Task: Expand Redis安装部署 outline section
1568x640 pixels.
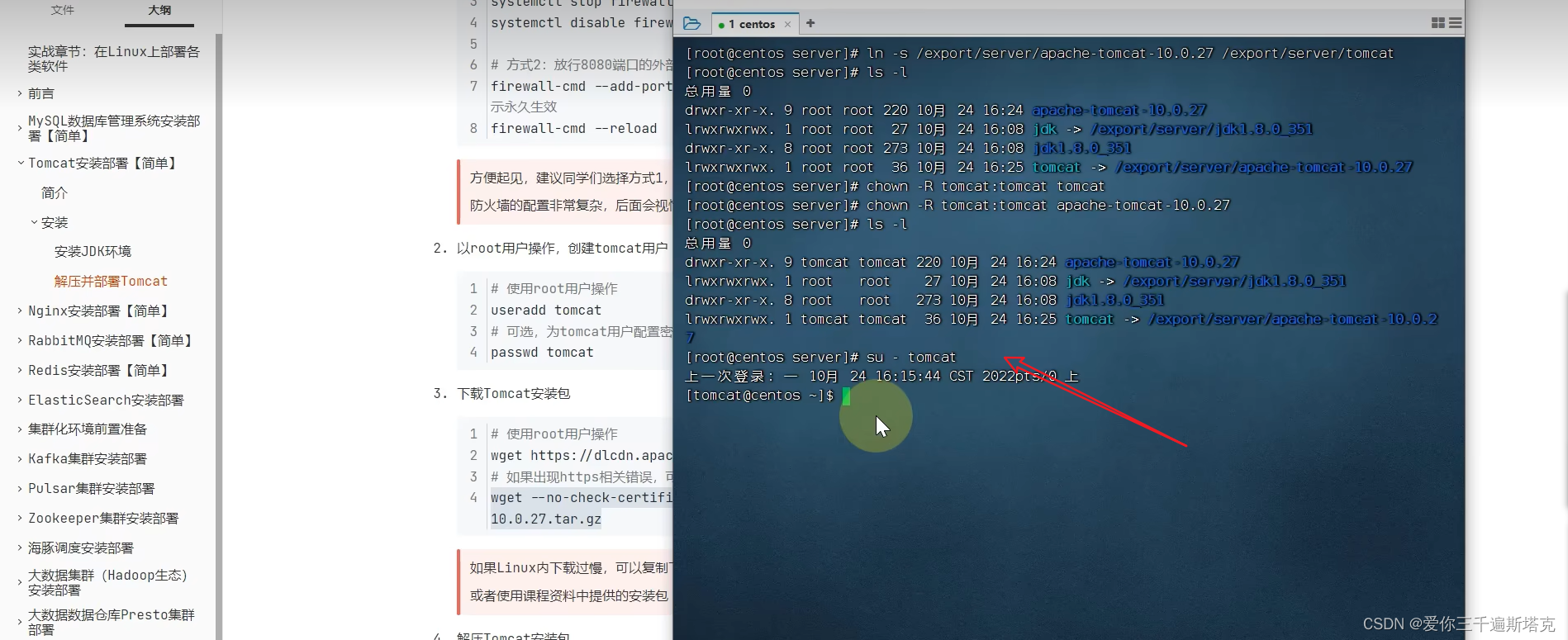Action: pos(20,370)
